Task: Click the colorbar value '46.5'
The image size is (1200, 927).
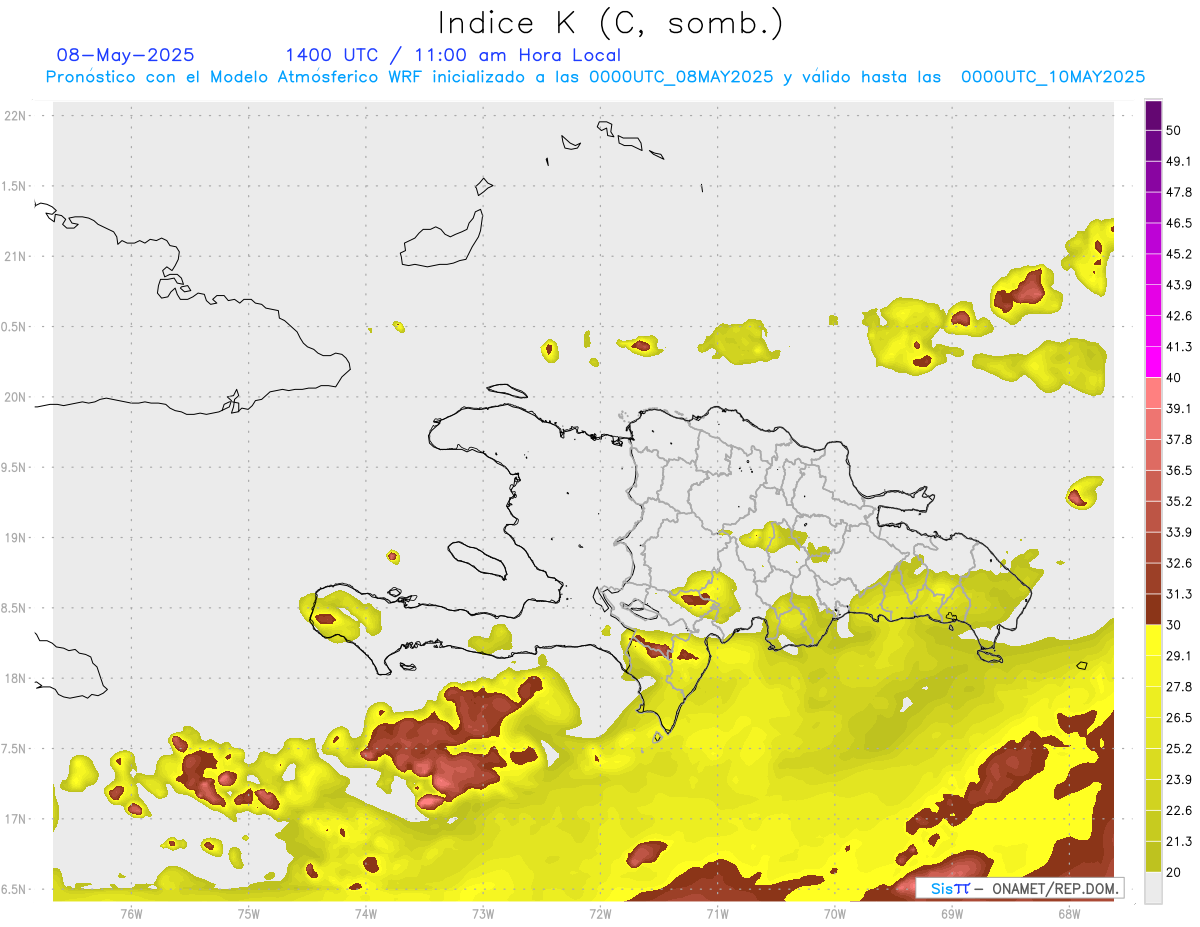Action: tap(1179, 224)
